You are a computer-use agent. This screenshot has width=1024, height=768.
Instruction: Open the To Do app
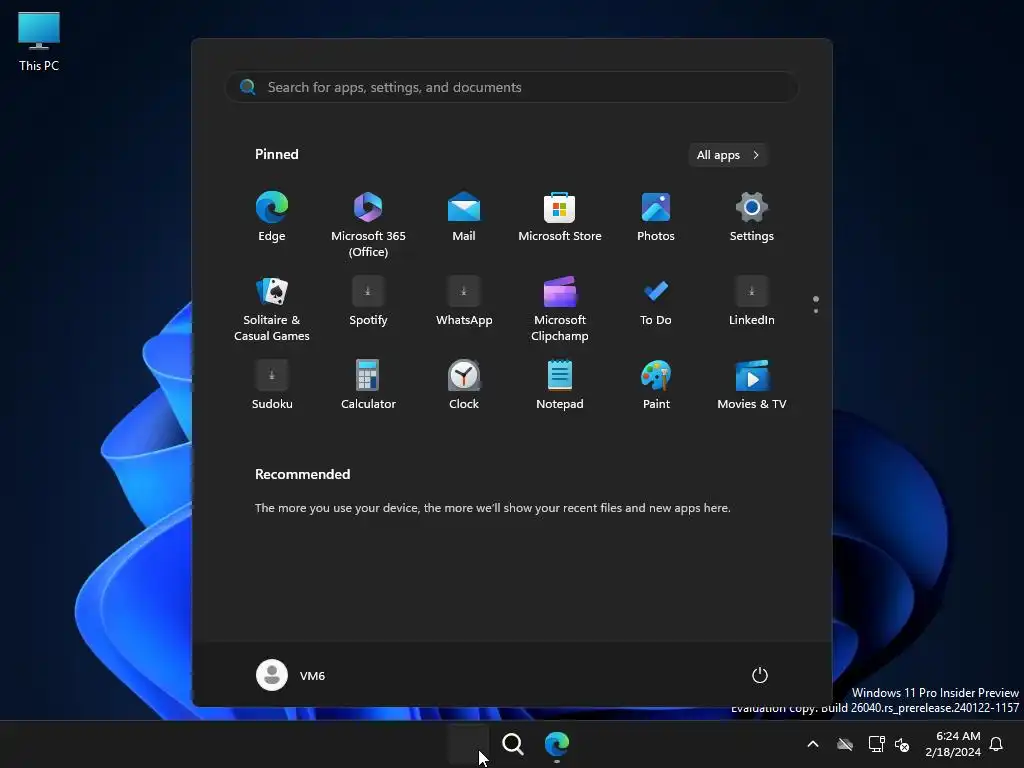[x=656, y=302]
